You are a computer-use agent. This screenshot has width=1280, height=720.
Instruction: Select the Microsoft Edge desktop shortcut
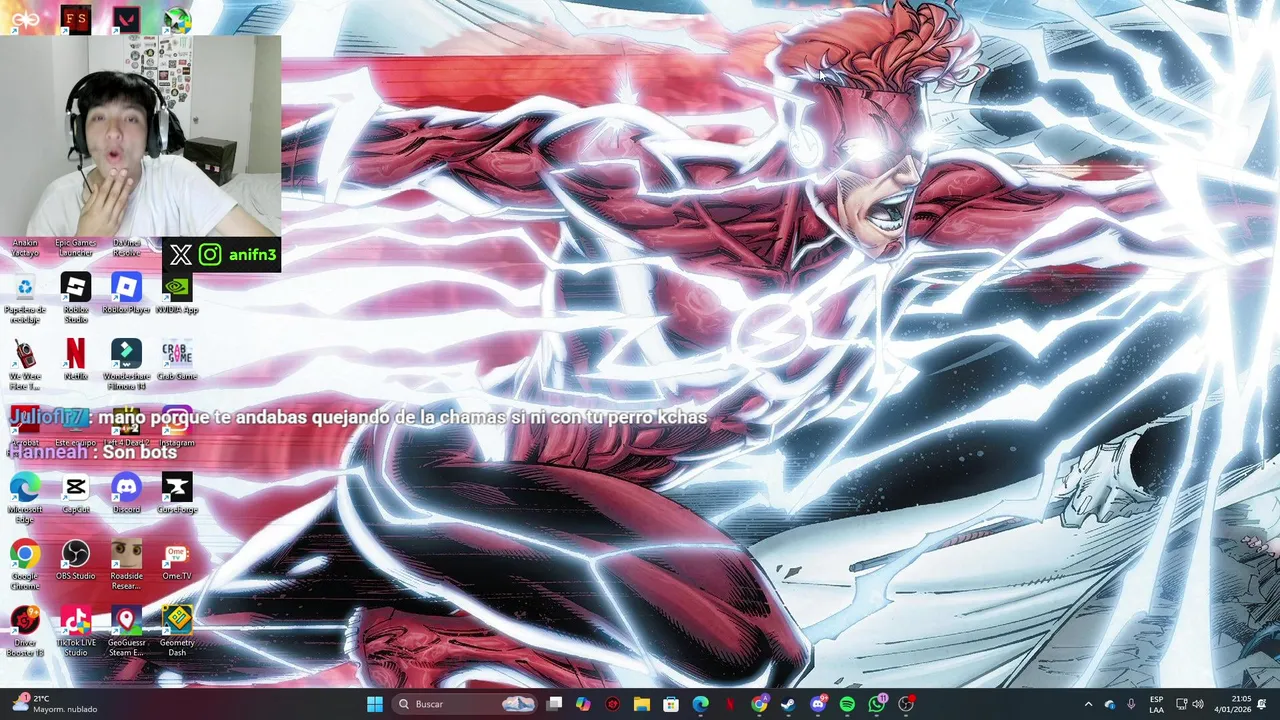click(x=25, y=497)
